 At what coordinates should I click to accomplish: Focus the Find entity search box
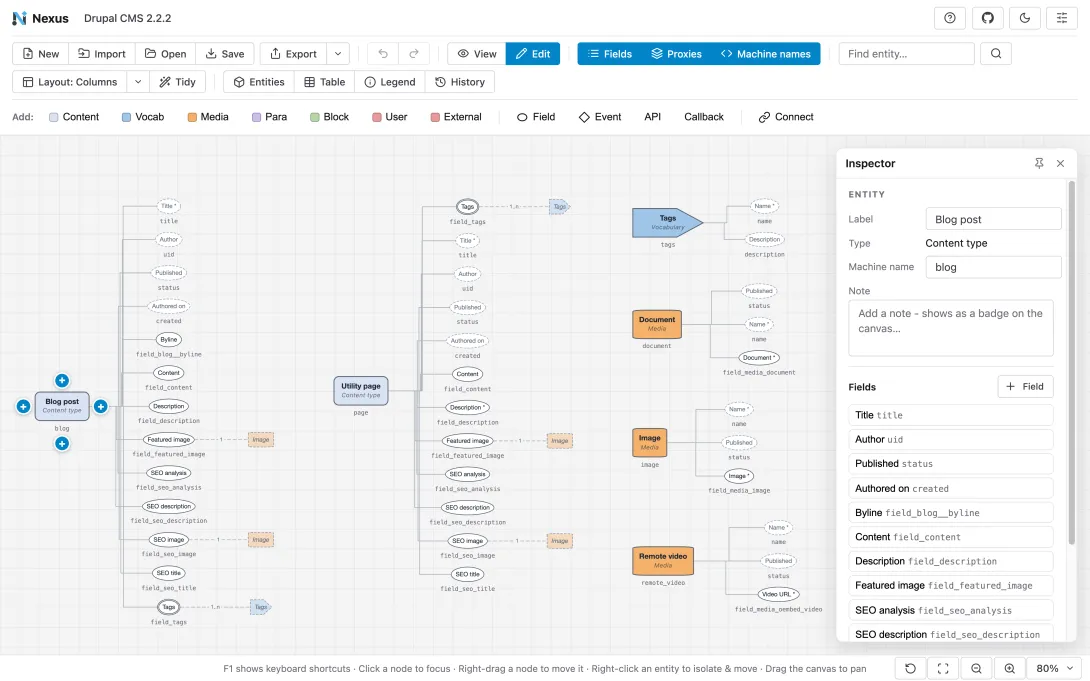tap(906, 54)
